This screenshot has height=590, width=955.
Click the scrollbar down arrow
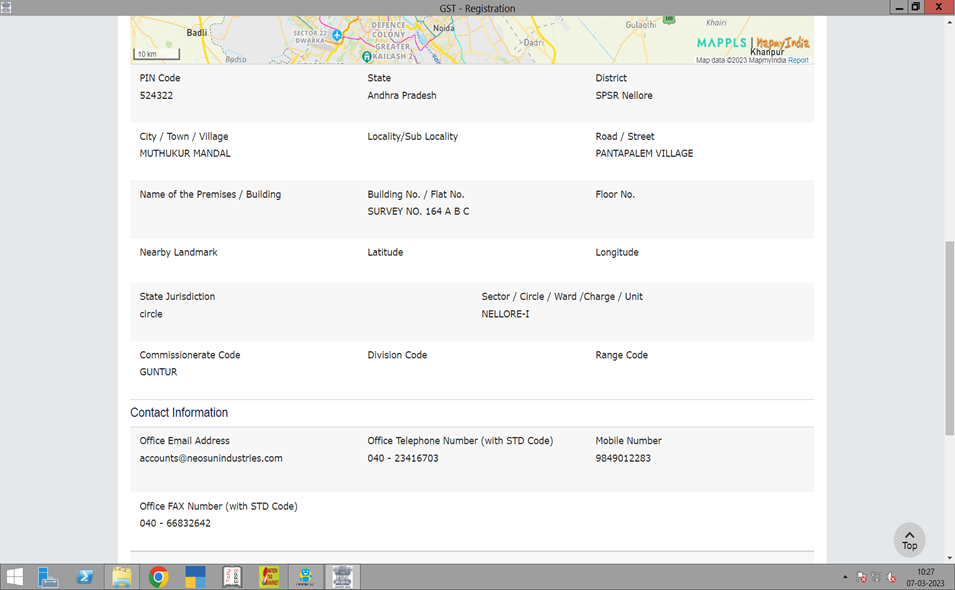(x=948, y=556)
